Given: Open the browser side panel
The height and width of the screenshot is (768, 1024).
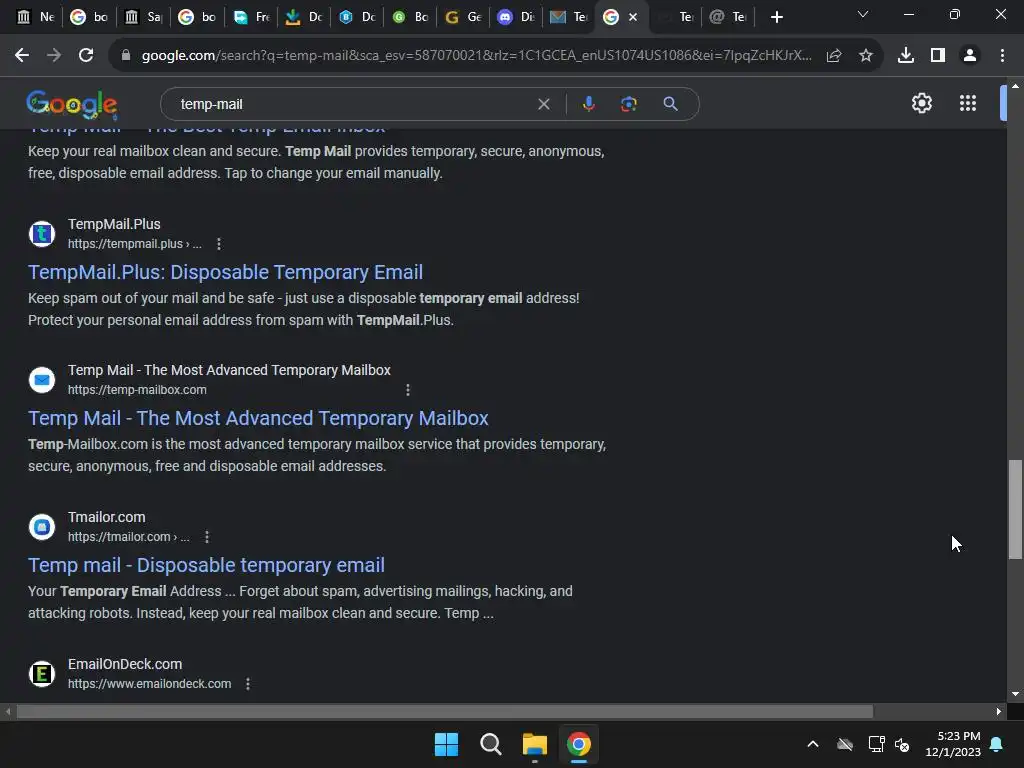Looking at the screenshot, I should 938,56.
